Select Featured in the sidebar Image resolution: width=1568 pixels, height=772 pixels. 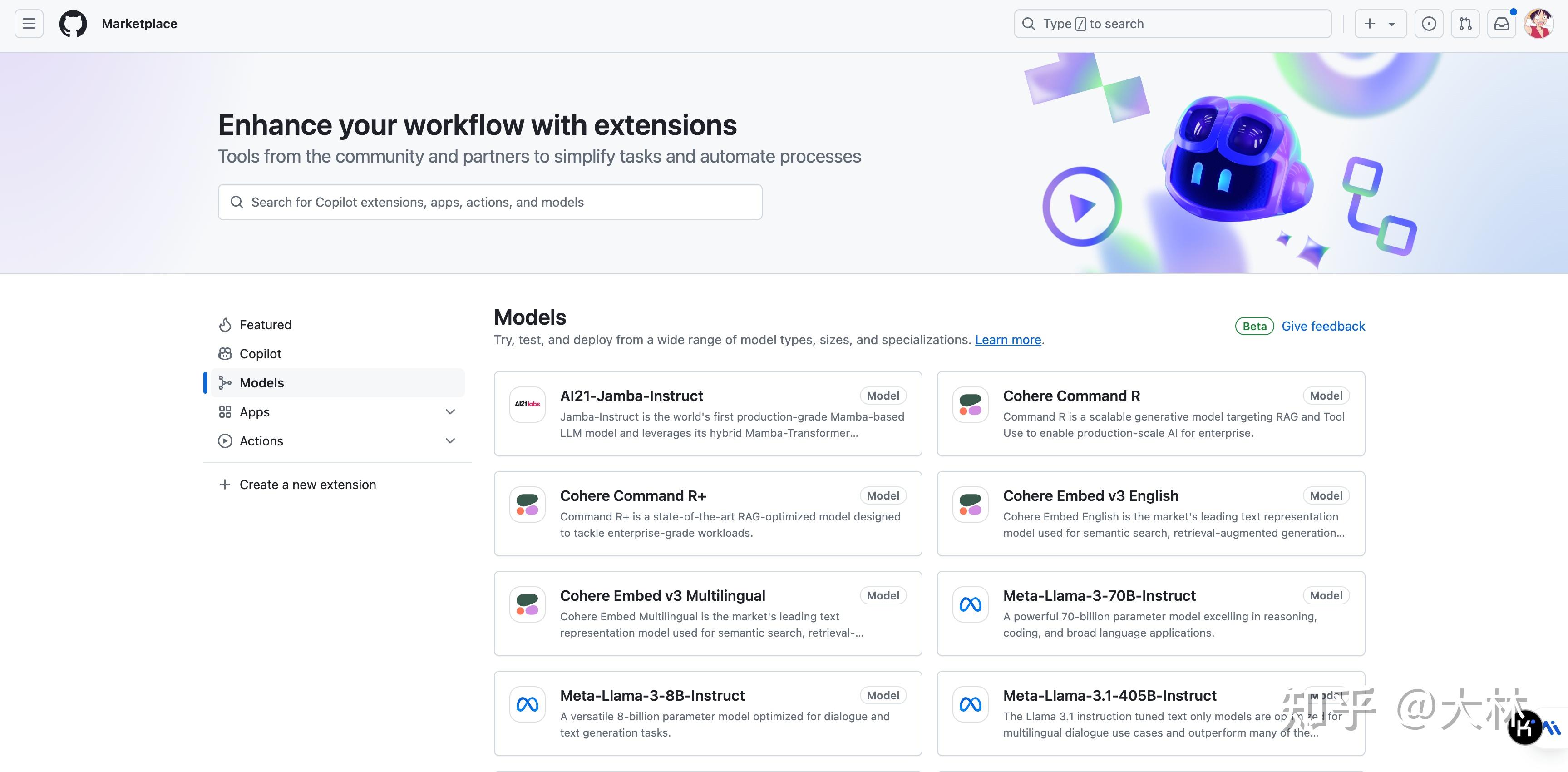tap(266, 325)
